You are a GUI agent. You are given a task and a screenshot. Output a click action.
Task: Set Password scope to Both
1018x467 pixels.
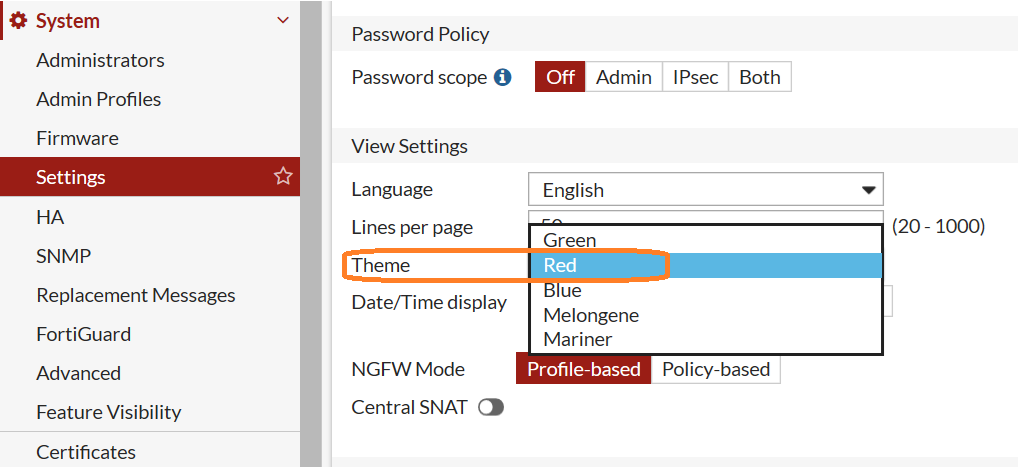pyautogui.click(x=759, y=77)
